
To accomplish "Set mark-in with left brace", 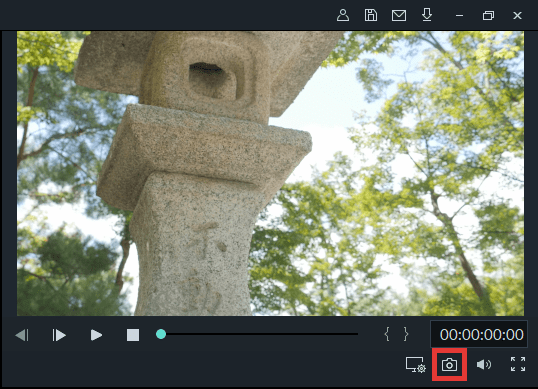I will click(x=387, y=334).
